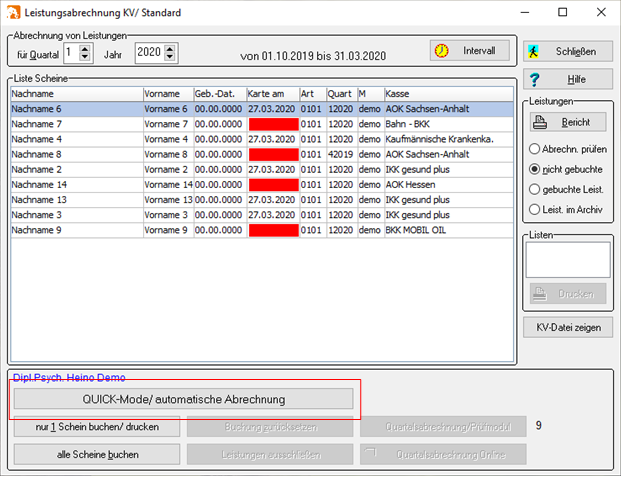Minimize the Leistungsabrechnung window
Screen dimensions: 623x478
pos(525,12)
